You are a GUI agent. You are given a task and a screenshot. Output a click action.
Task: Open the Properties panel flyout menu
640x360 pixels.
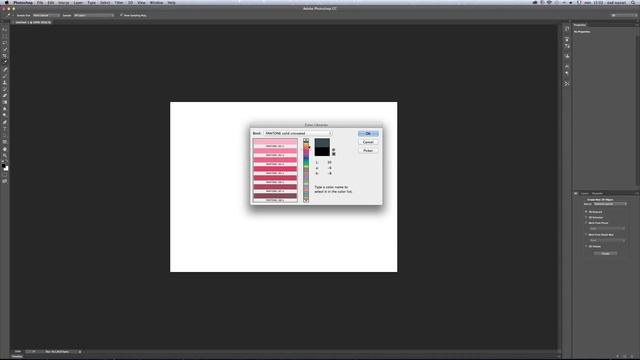(636, 25)
